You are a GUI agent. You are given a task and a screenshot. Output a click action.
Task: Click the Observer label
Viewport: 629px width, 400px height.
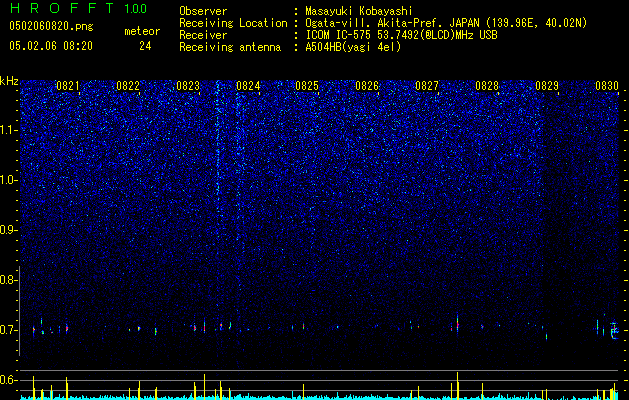[x=203, y=11]
